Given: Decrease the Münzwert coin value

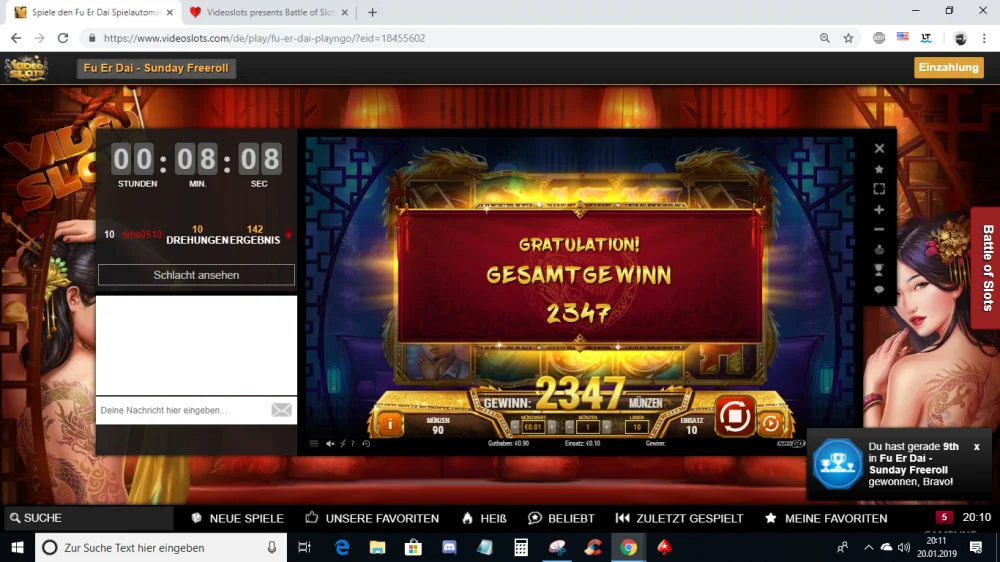Looking at the screenshot, I should 515,427.
